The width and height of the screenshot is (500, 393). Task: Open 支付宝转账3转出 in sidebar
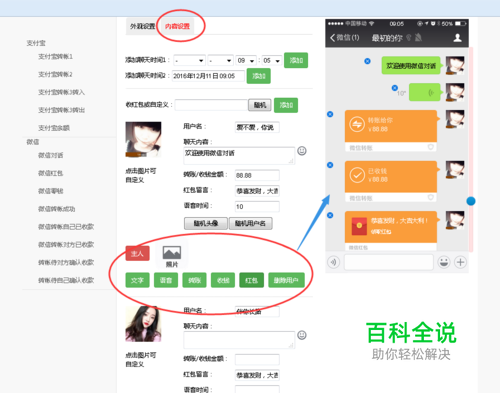pyautogui.click(x=62, y=110)
